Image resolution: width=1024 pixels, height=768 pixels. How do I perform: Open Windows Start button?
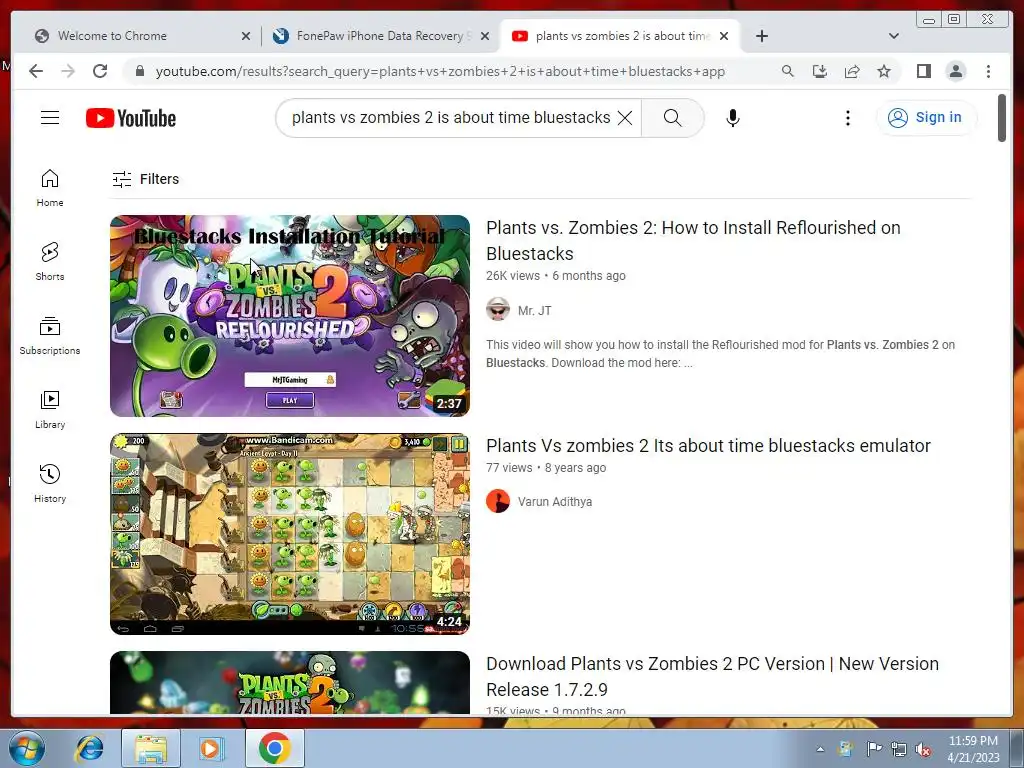click(x=26, y=748)
